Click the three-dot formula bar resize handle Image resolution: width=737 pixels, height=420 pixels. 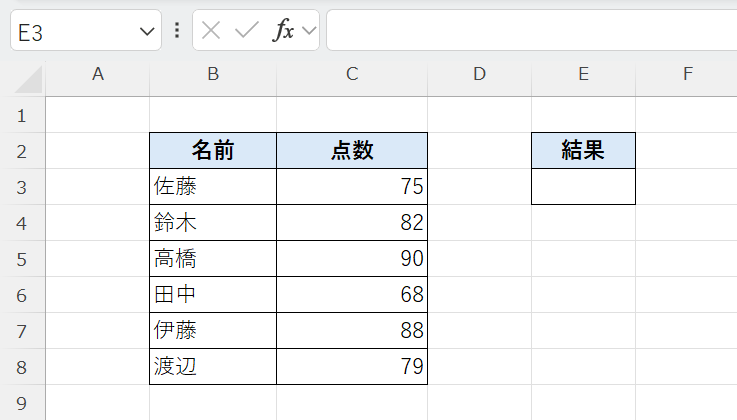[x=177, y=30]
